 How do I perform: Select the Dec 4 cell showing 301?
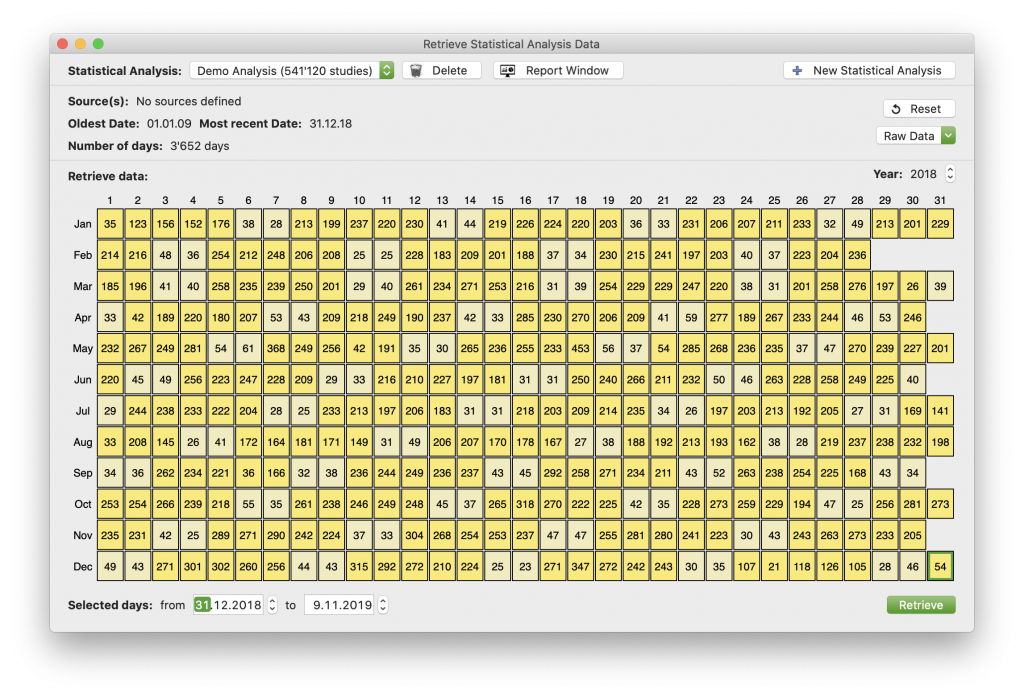[193, 566]
